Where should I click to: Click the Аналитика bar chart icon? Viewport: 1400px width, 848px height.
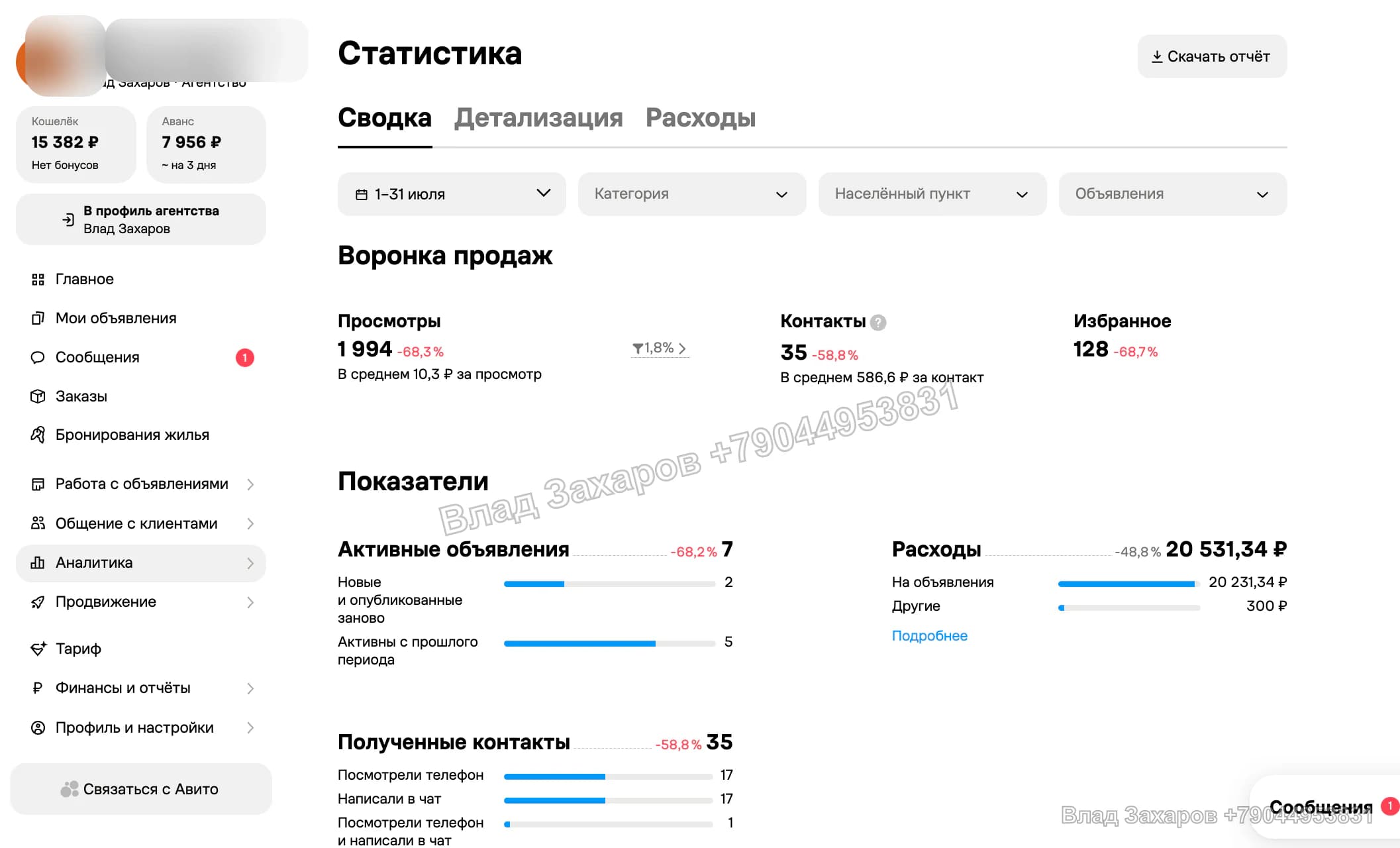[x=38, y=563]
